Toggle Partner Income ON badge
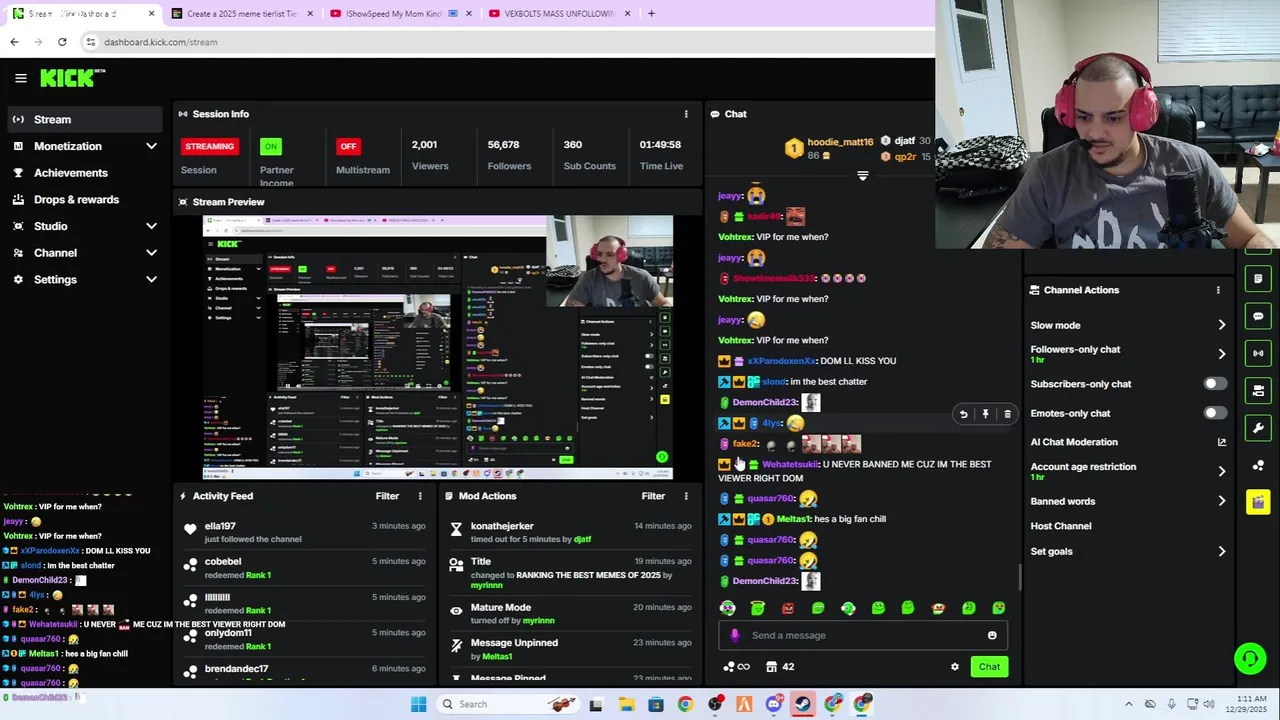Image resolution: width=1280 pixels, height=720 pixels. coord(270,146)
